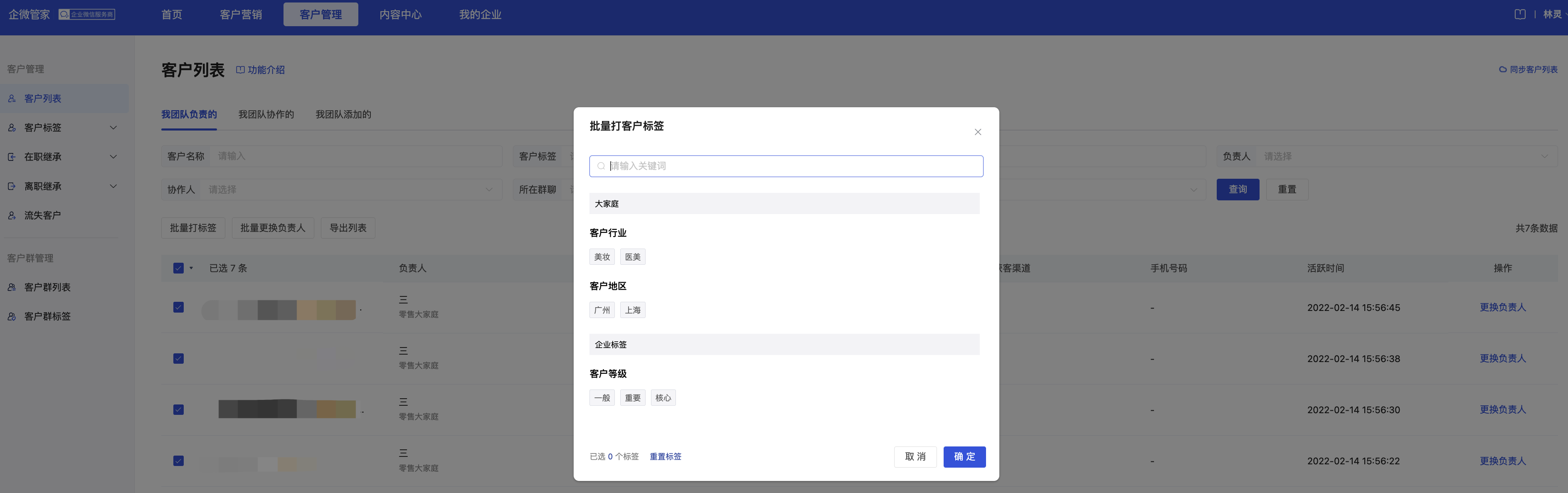The width and height of the screenshot is (1568, 493).
Task: Open the 我的企业 top menu
Action: (x=480, y=15)
